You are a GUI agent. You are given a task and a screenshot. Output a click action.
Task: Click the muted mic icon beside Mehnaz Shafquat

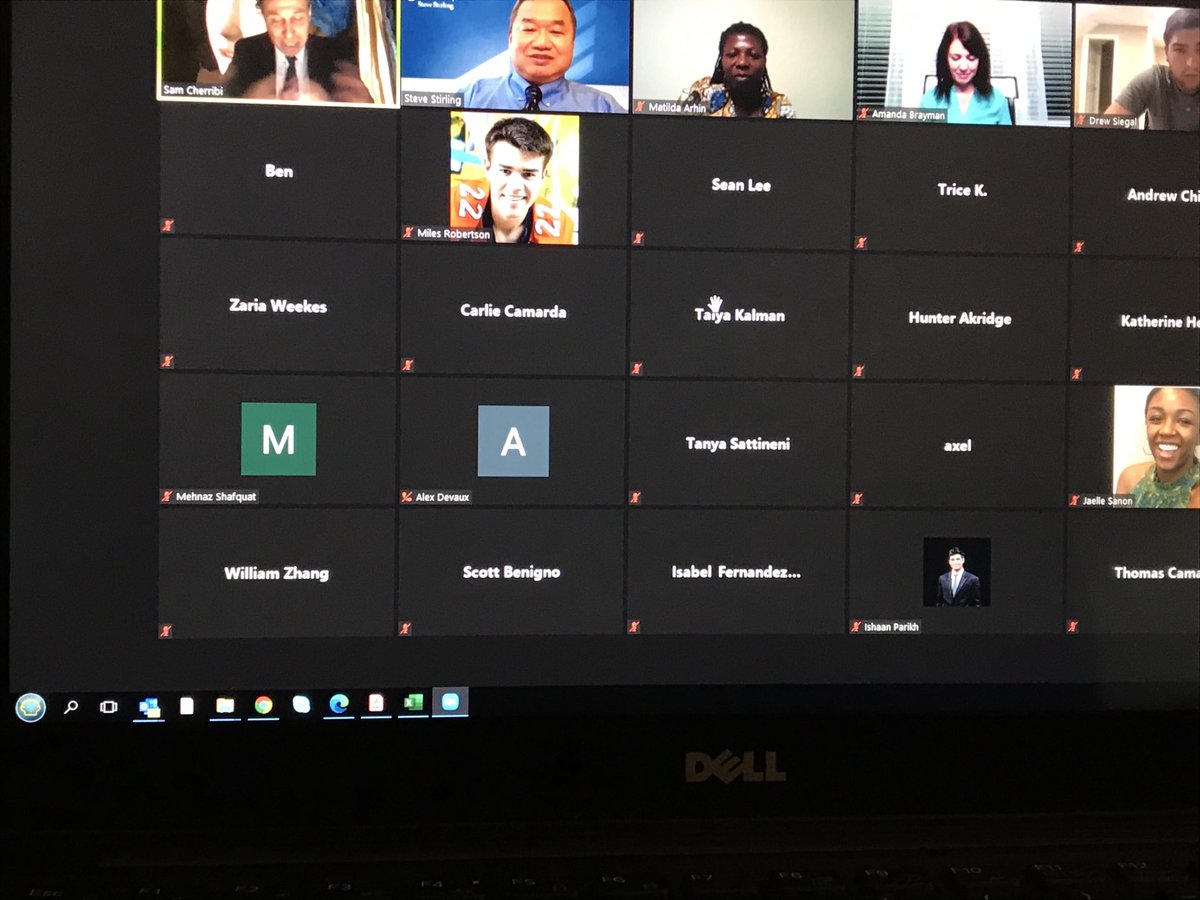[167, 496]
